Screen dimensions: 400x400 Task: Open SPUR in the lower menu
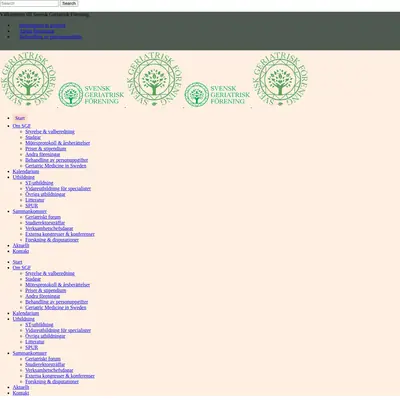coord(32,347)
